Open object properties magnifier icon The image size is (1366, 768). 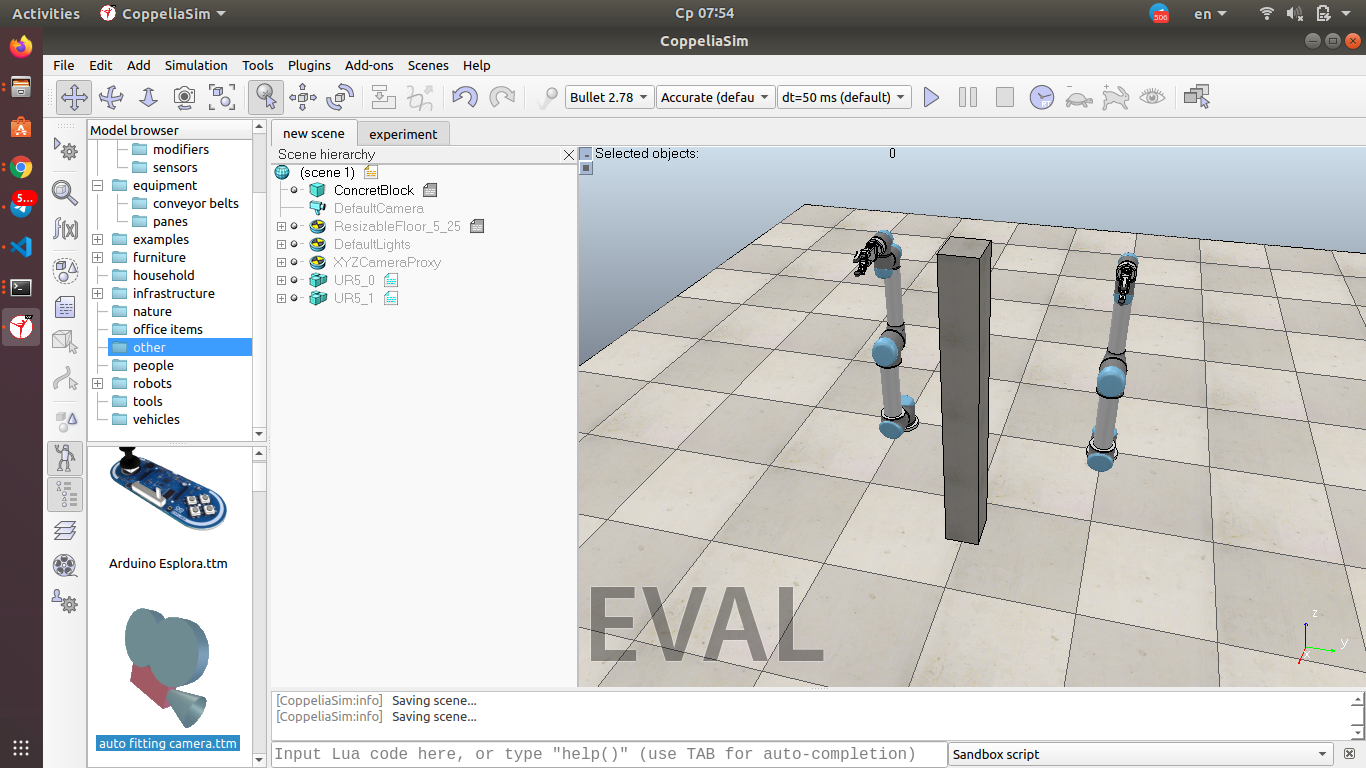pos(65,191)
